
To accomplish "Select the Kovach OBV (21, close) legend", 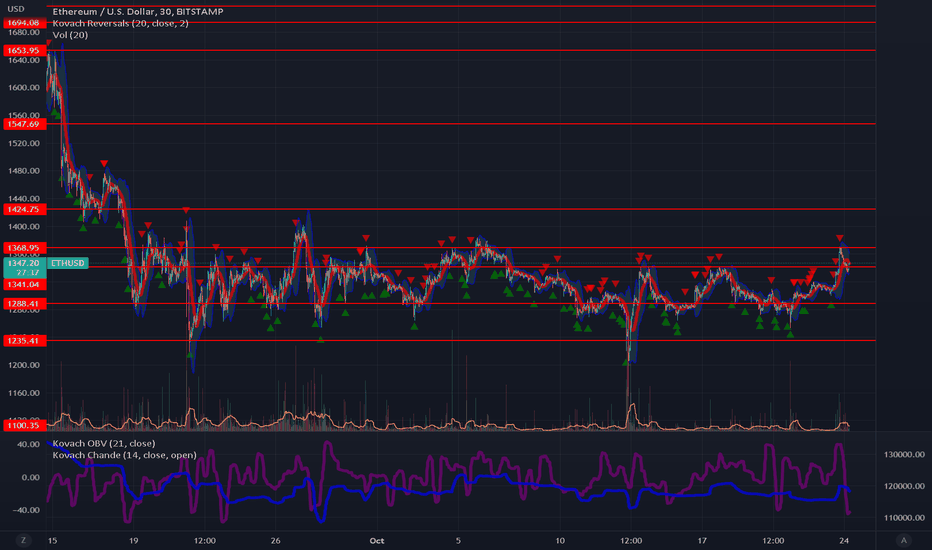I will pyautogui.click(x=104, y=444).
